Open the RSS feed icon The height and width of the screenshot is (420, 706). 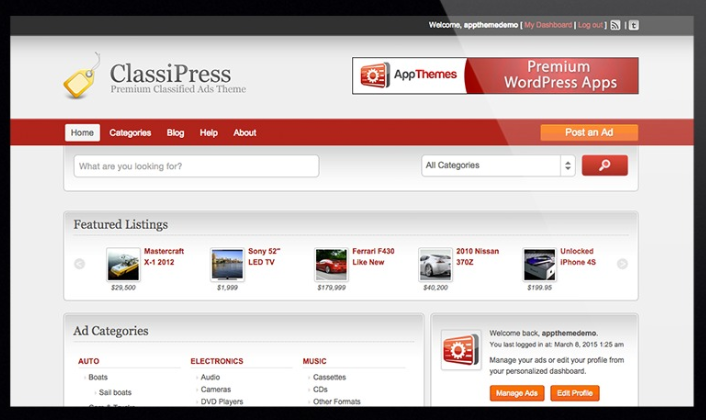point(615,25)
